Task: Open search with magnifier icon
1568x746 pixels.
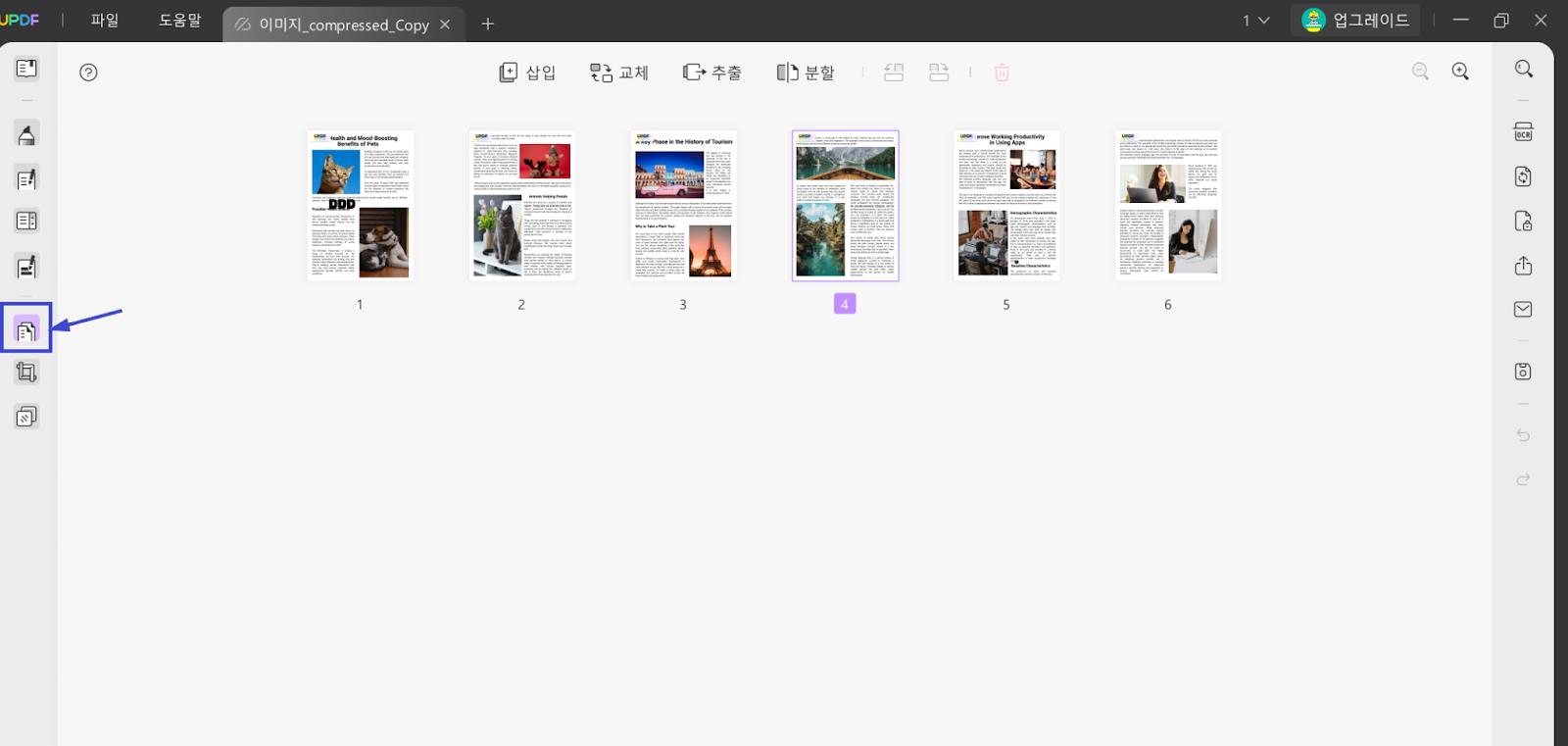Action: point(1524,70)
